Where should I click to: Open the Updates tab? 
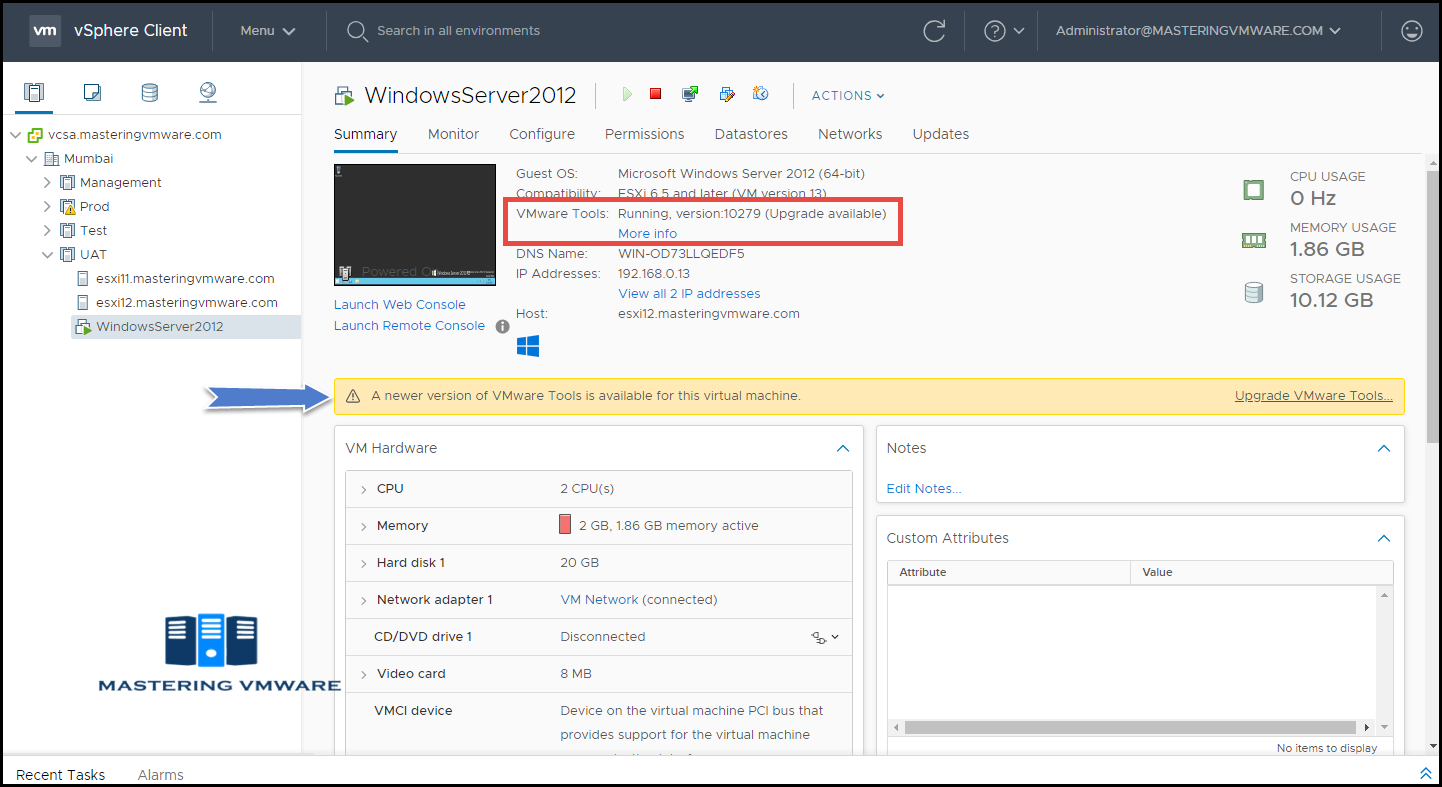pos(941,134)
